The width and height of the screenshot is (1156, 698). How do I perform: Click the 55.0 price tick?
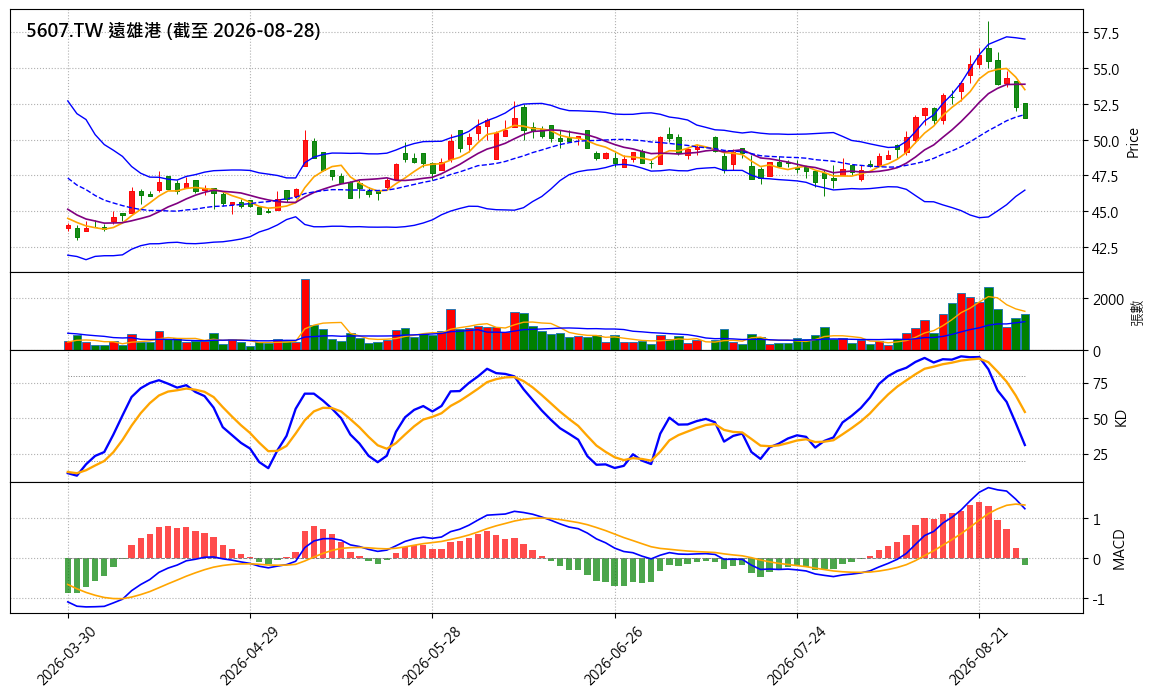(x=1107, y=70)
